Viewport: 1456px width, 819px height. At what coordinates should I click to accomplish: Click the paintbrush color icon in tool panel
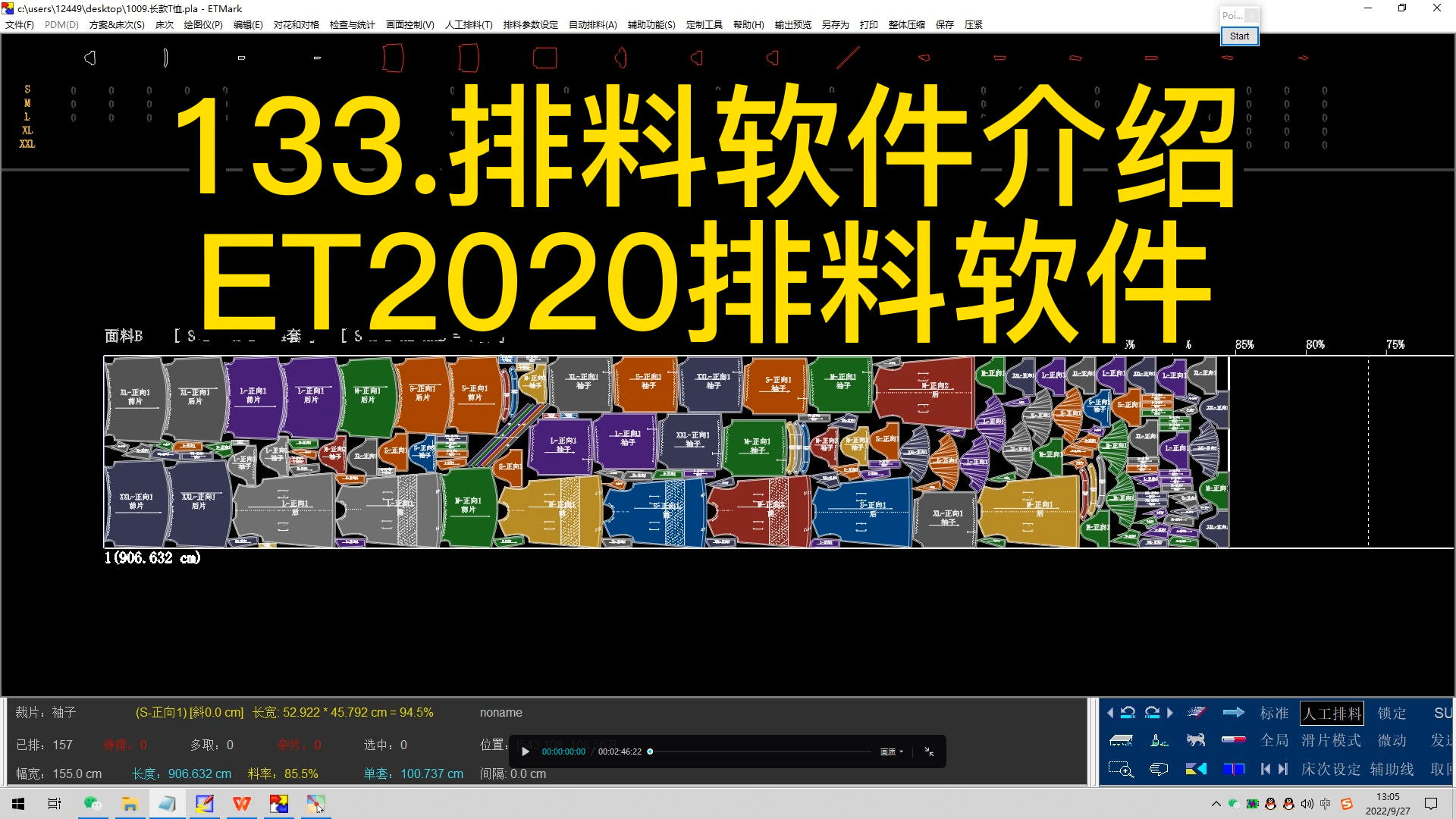tap(1159, 740)
